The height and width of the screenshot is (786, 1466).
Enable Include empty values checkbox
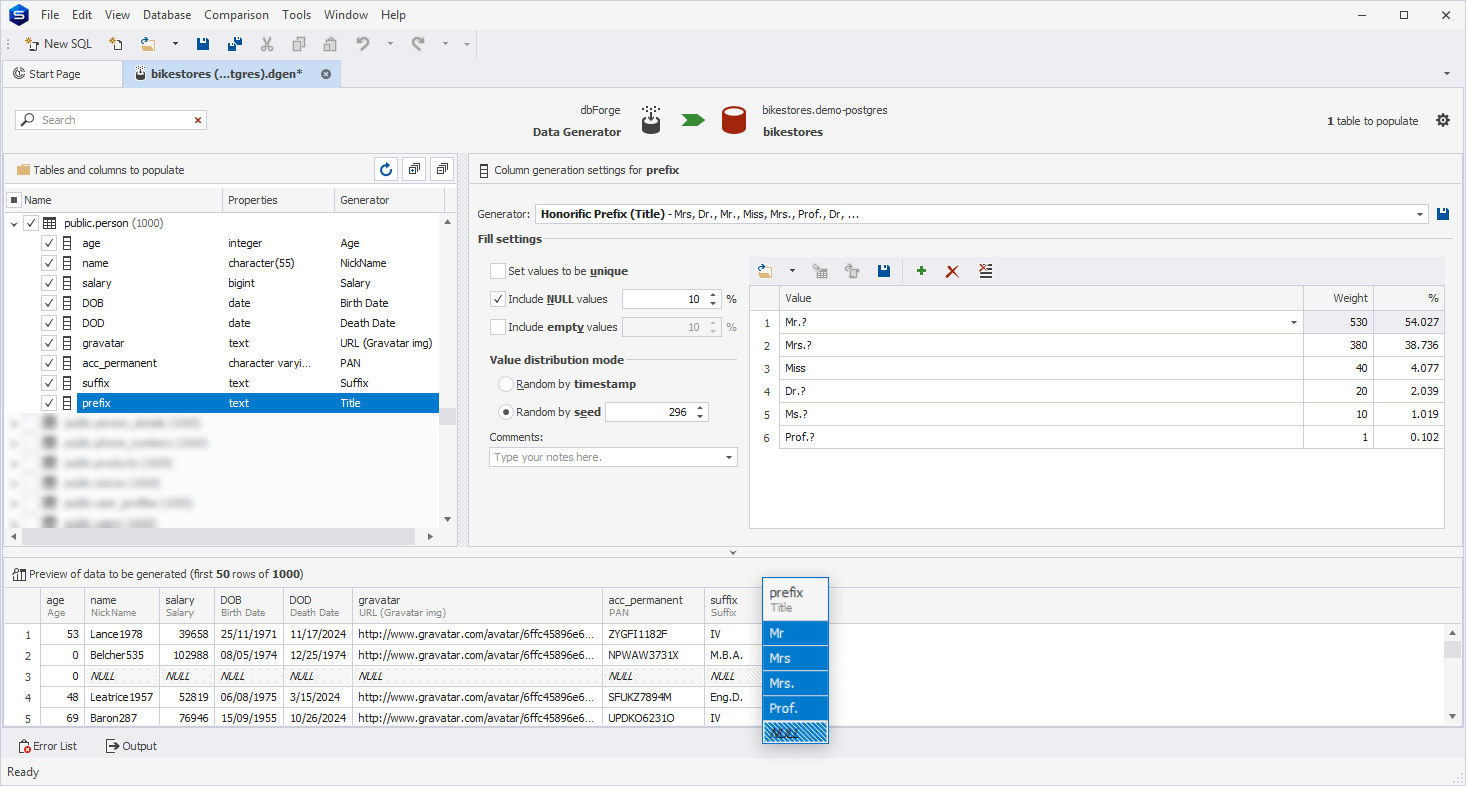pyautogui.click(x=498, y=327)
